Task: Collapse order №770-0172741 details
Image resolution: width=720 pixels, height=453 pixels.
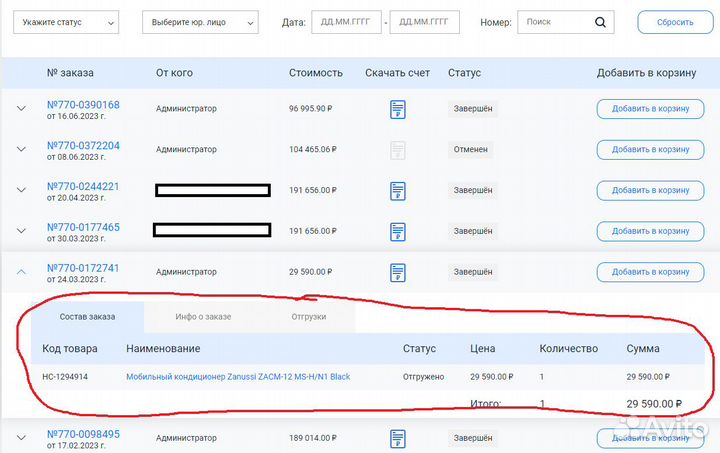Action: [22, 272]
